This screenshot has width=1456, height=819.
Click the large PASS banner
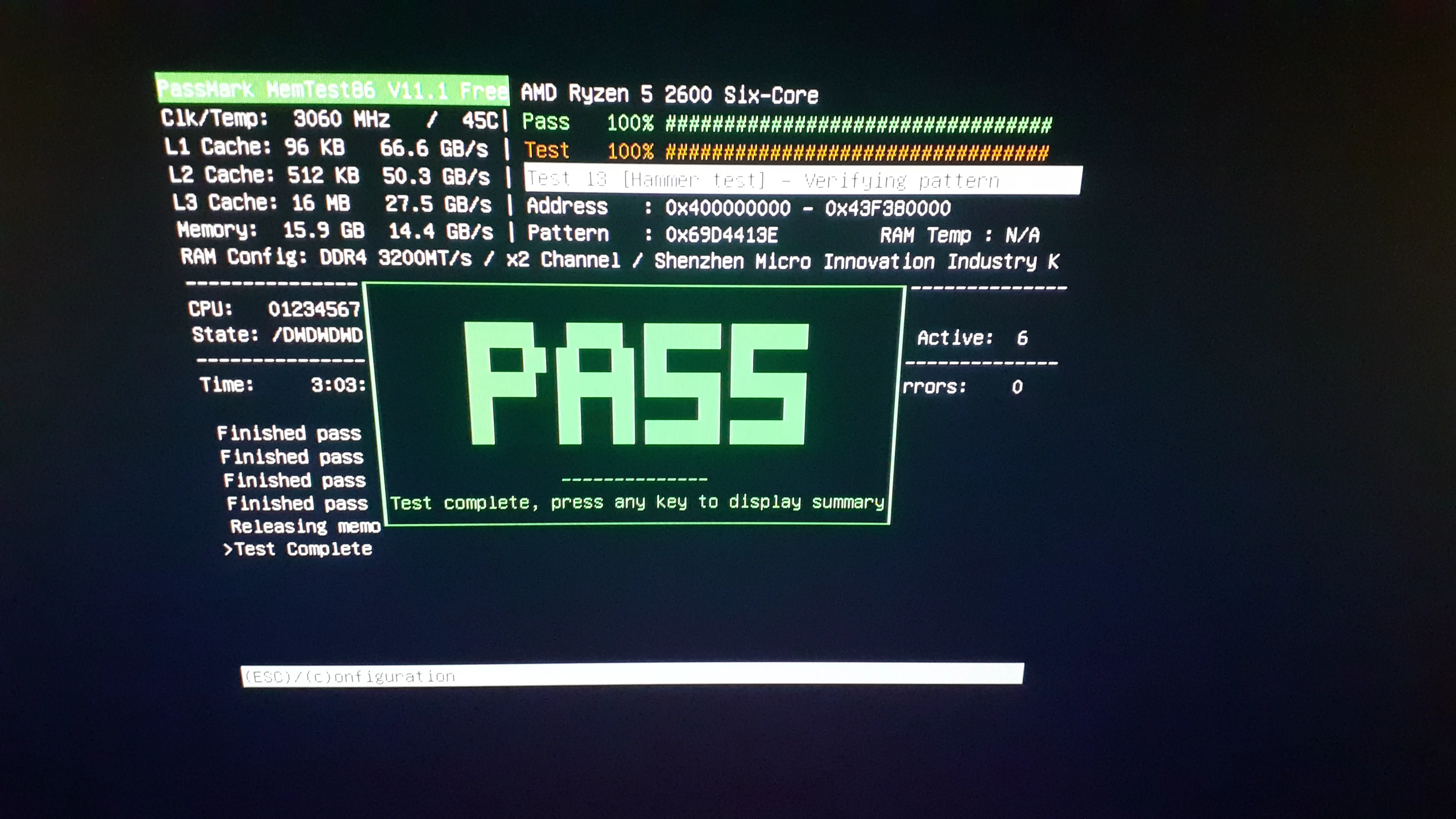(x=637, y=384)
